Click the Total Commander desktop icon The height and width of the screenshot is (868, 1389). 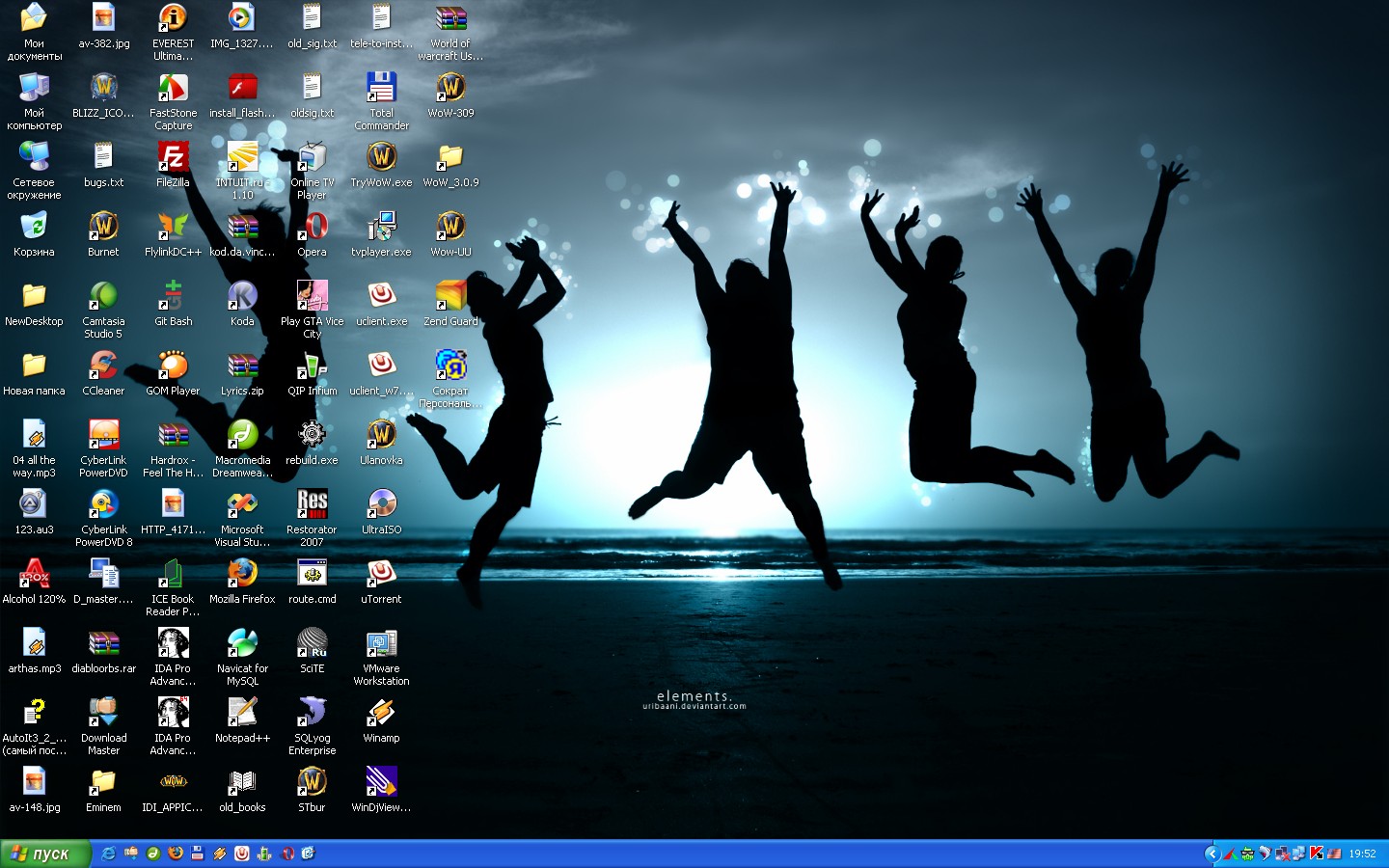click(381, 89)
